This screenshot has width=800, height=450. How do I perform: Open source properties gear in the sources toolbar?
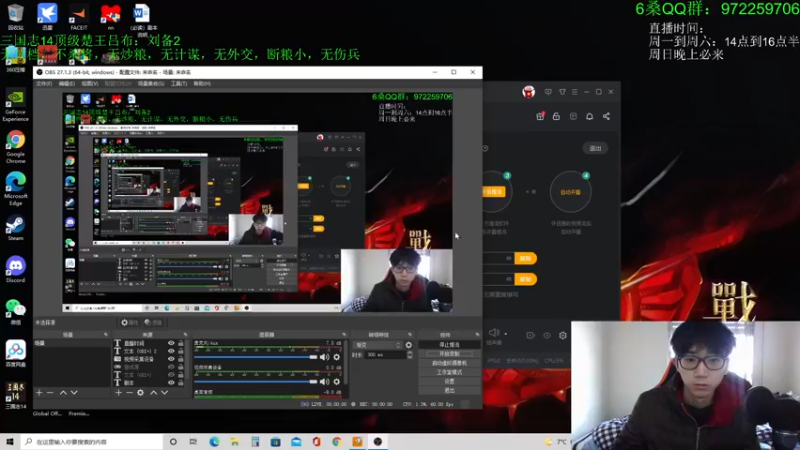click(x=140, y=392)
